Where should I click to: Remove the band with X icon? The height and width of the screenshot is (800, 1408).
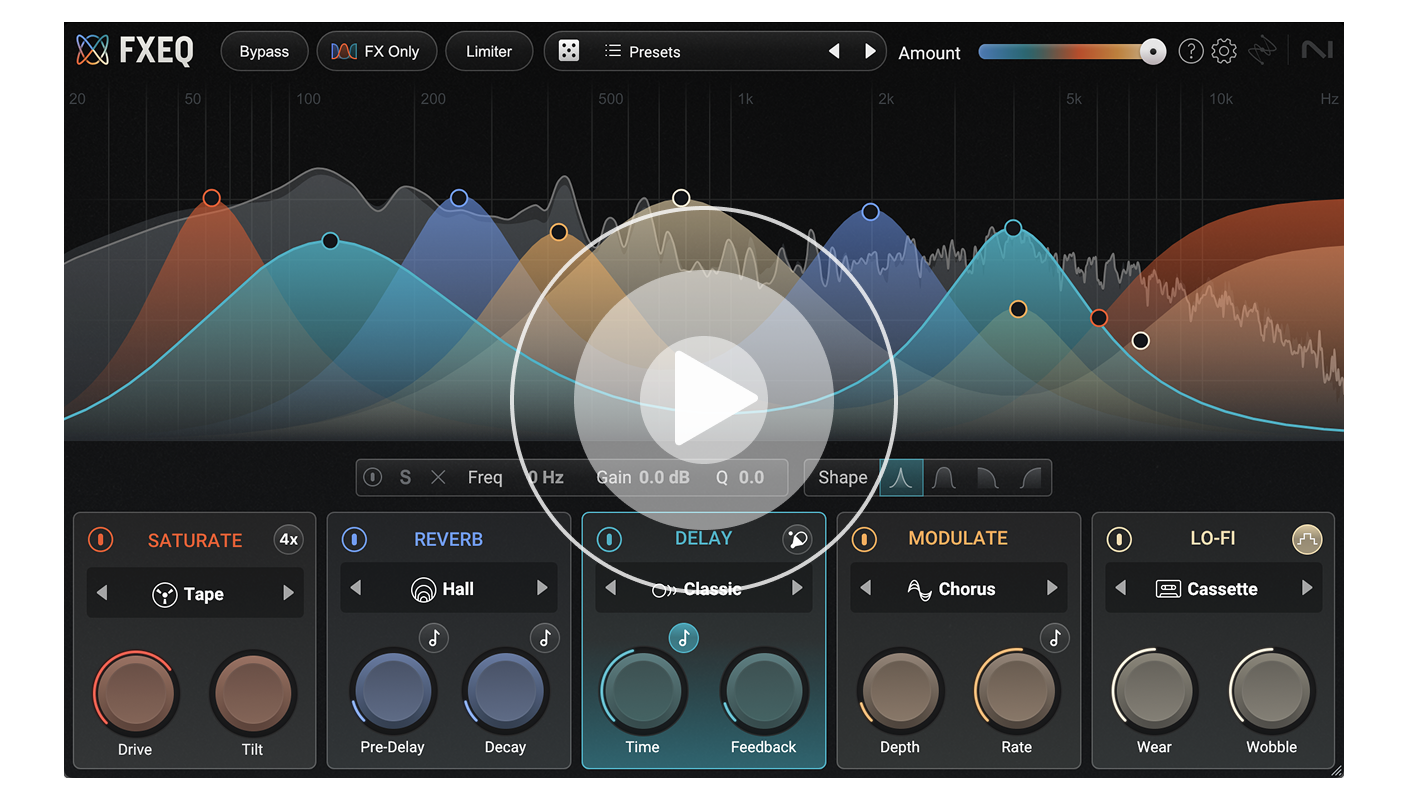point(438,478)
